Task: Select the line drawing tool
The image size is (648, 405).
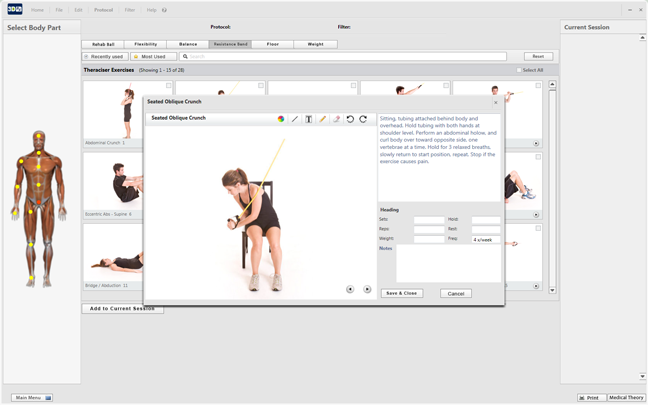Action: point(295,119)
